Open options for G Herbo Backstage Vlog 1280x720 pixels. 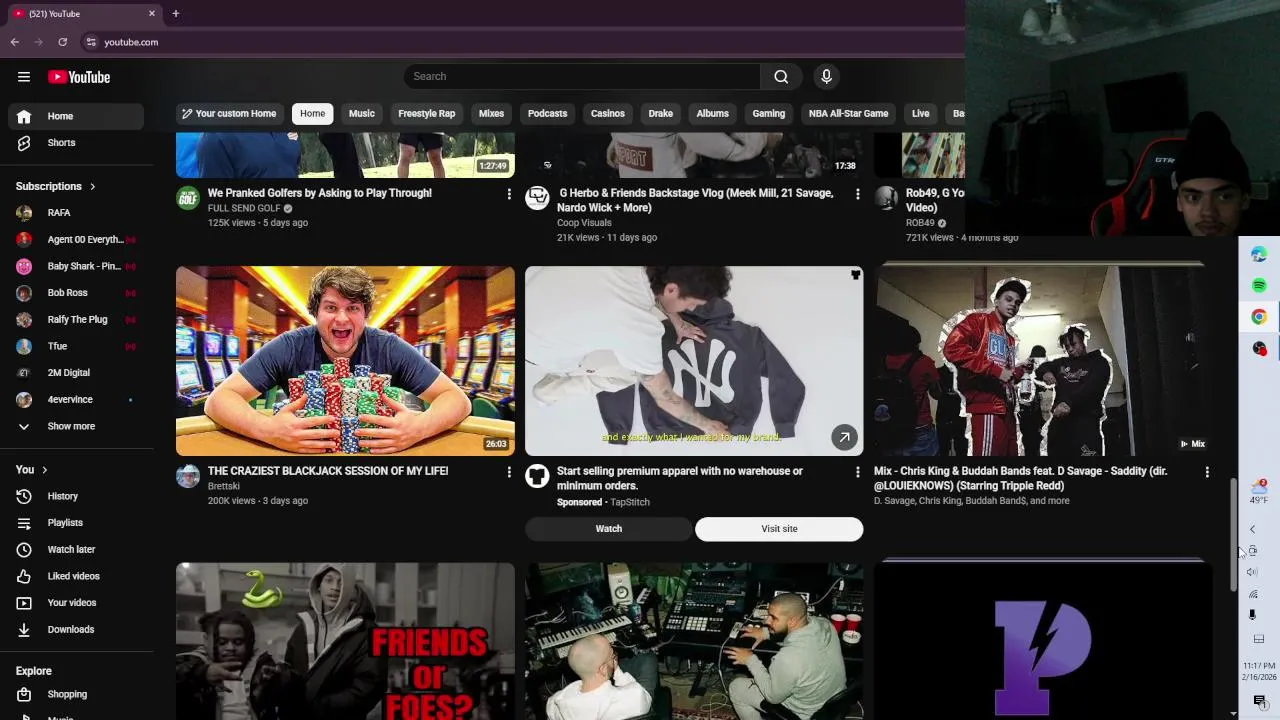(857, 194)
